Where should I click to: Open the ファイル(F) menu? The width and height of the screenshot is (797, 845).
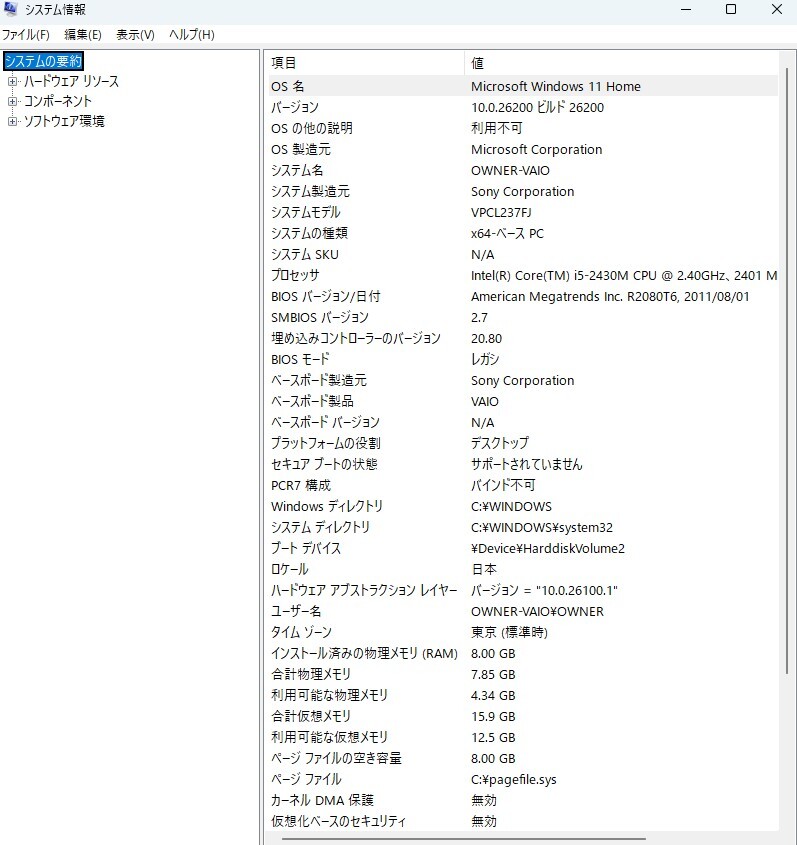coord(25,35)
